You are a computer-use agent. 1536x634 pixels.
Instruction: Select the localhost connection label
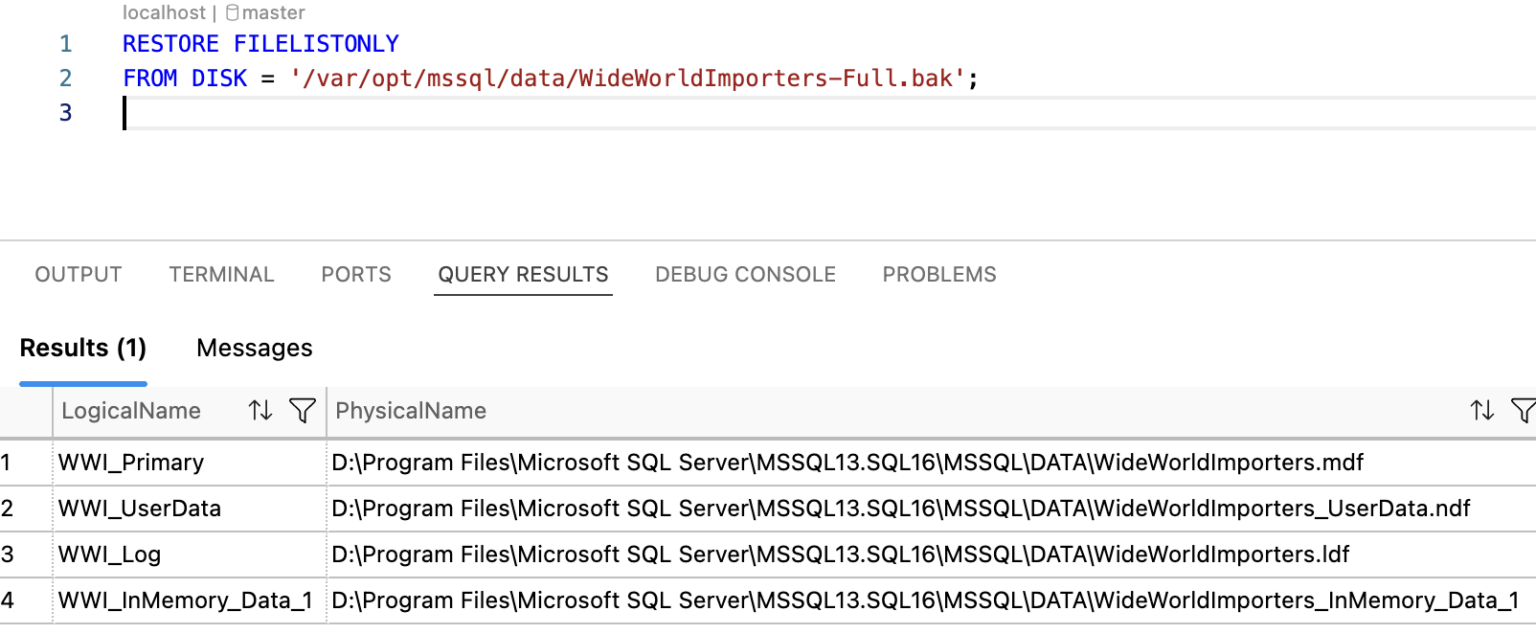[x=164, y=13]
